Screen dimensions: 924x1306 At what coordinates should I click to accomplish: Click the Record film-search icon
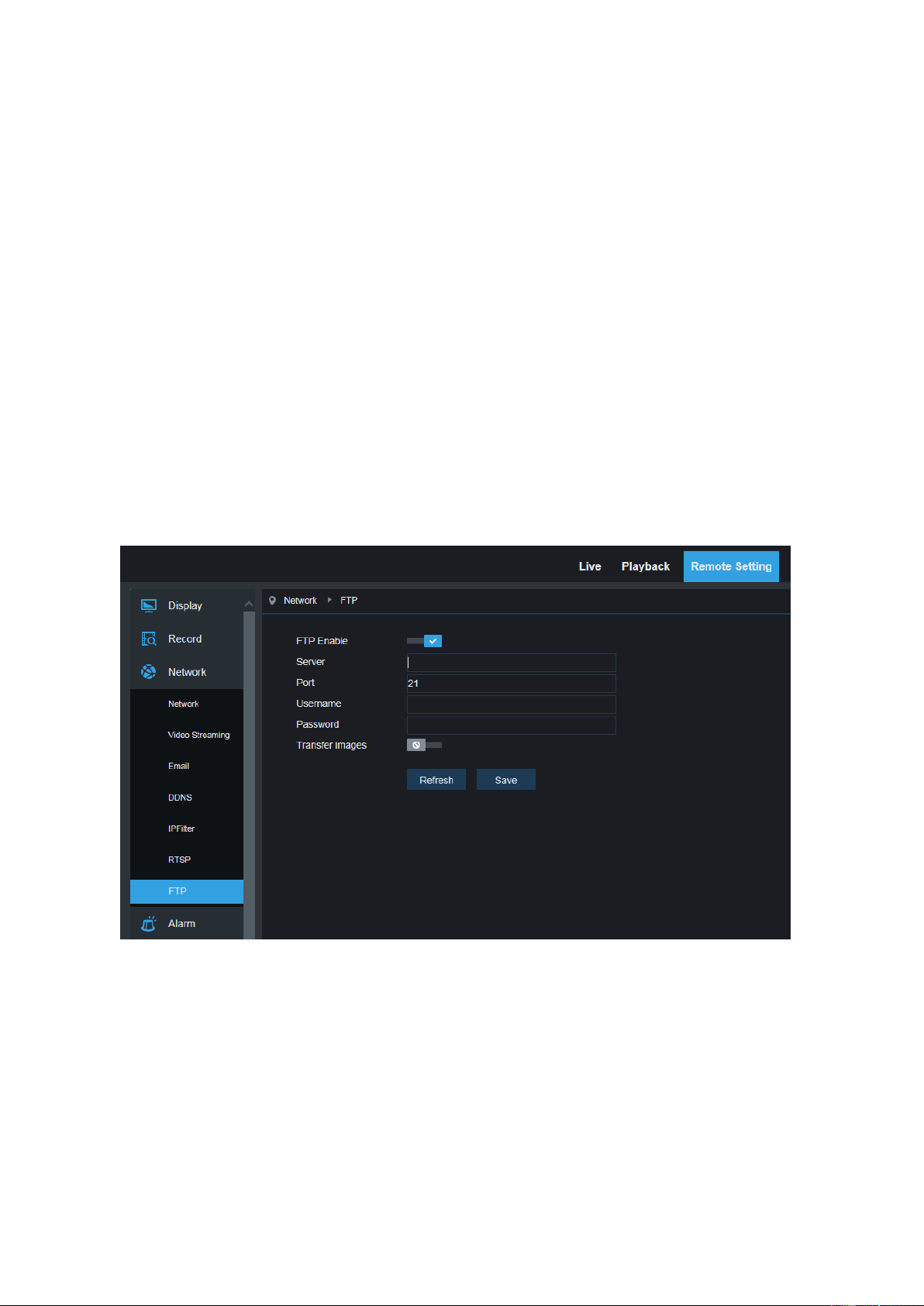(x=149, y=639)
